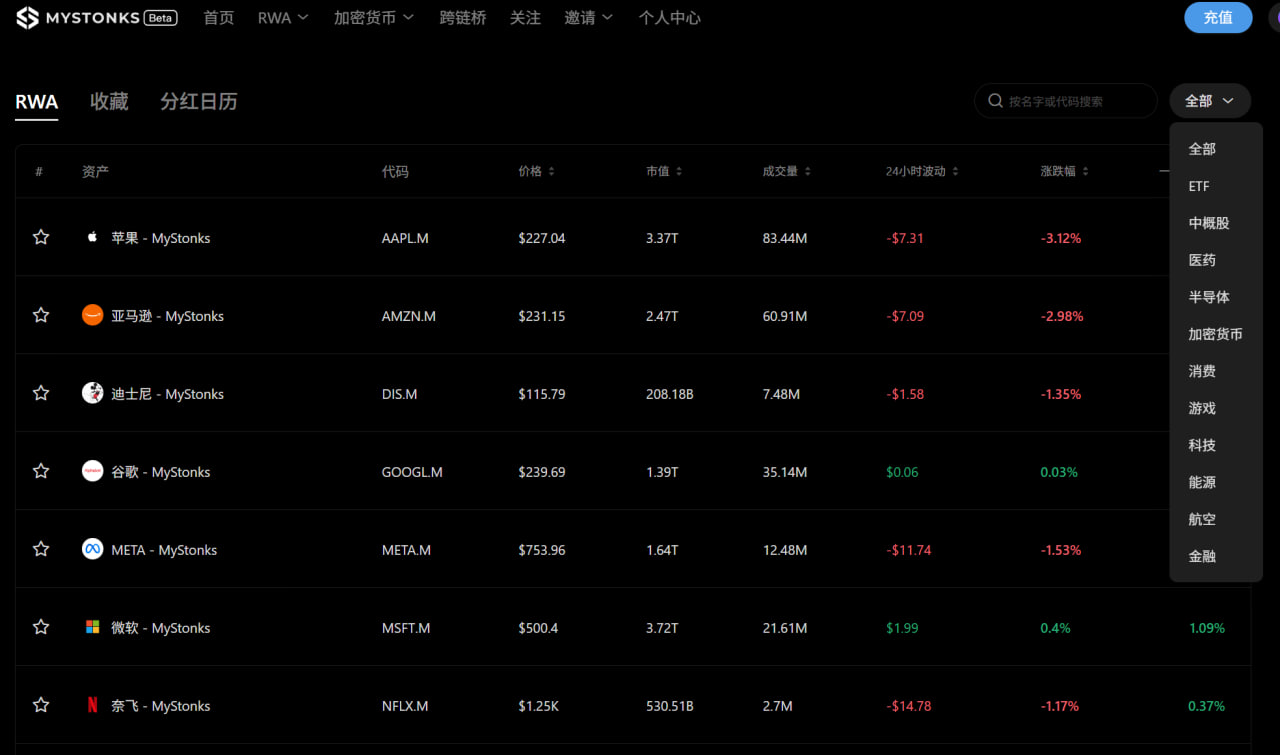Click the Google row logo icon
This screenshot has width=1280, height=755.
click(92, 471)
